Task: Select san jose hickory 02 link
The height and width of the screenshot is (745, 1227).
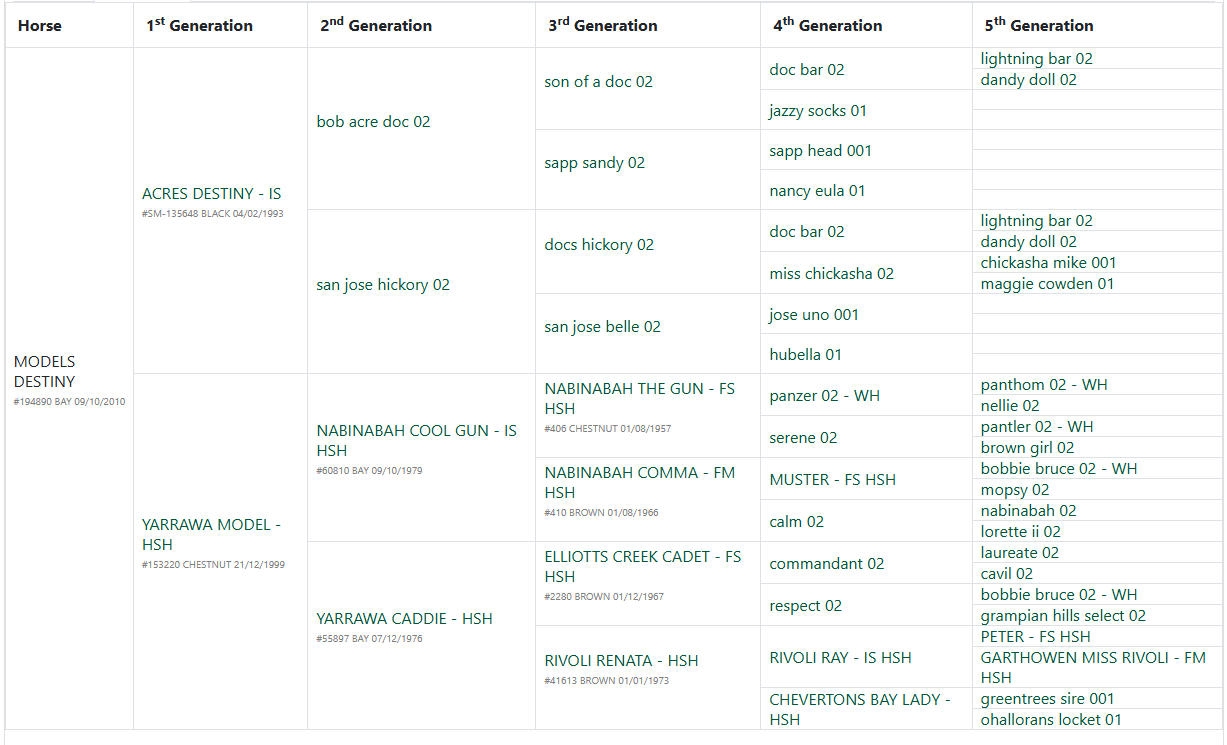Action: 383,285
